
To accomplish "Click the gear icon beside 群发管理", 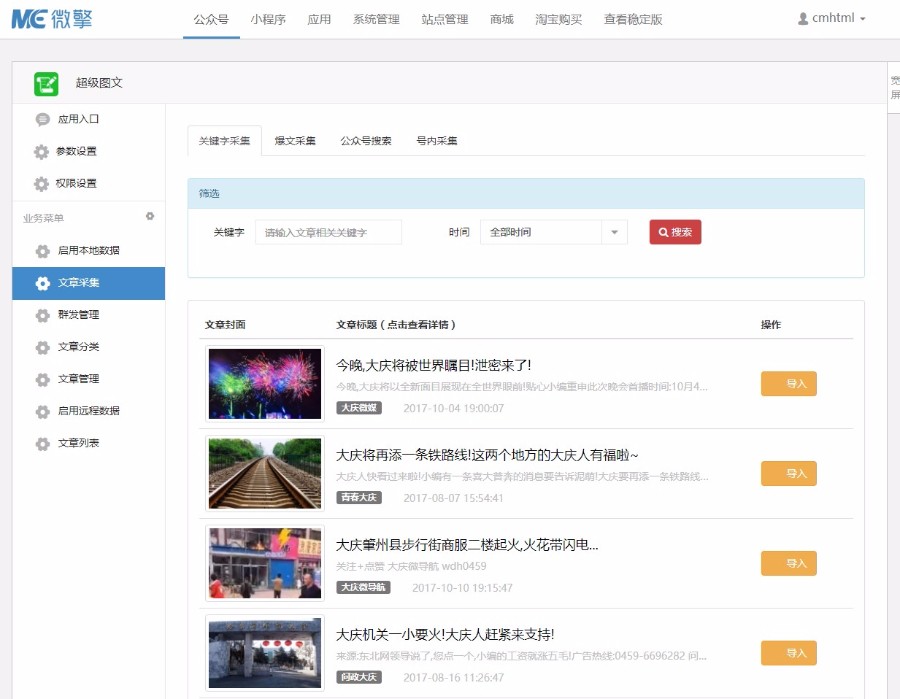I will (42, 315).
